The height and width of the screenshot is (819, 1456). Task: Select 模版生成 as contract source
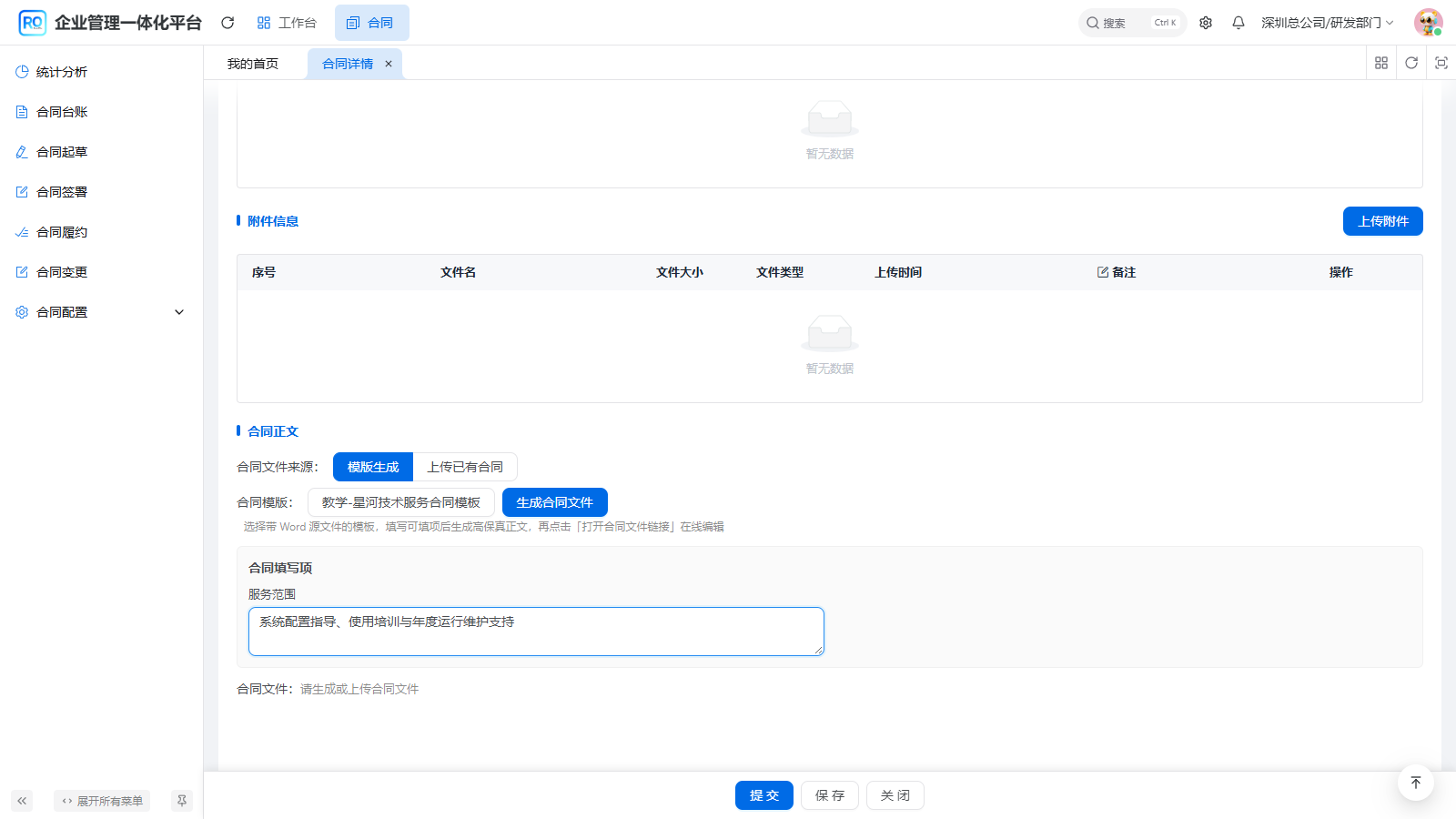point(373,467)
